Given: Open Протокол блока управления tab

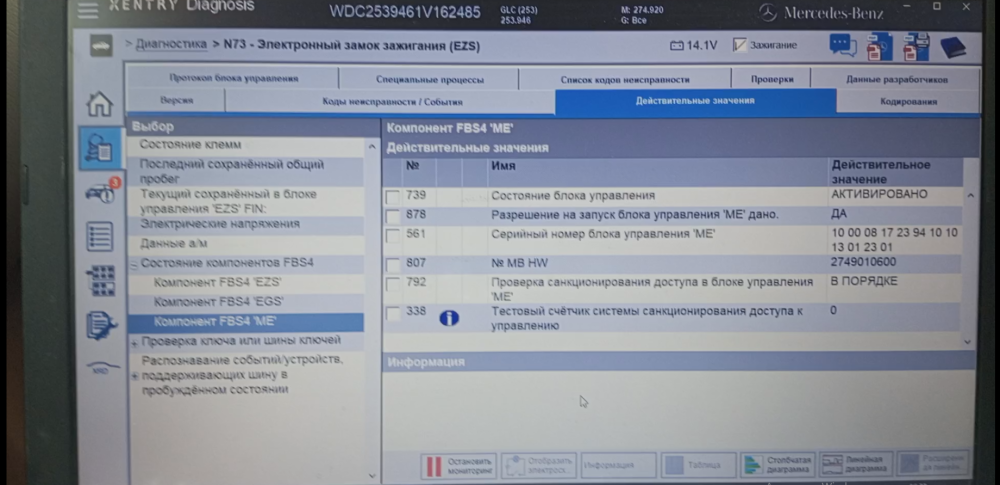Looking at the screenshot, I should coord(233,78).
